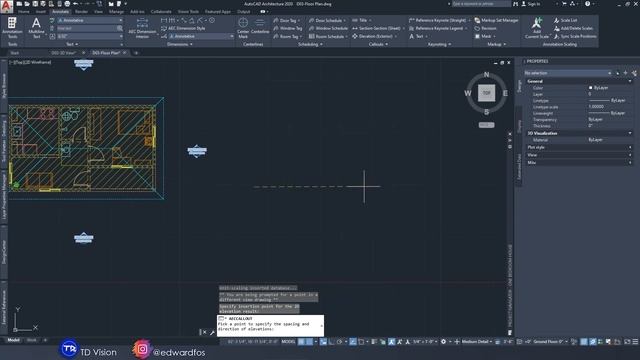
Task: Click the Plot printer icon in quick access toolbar
Action: click(x=67, y=4)
